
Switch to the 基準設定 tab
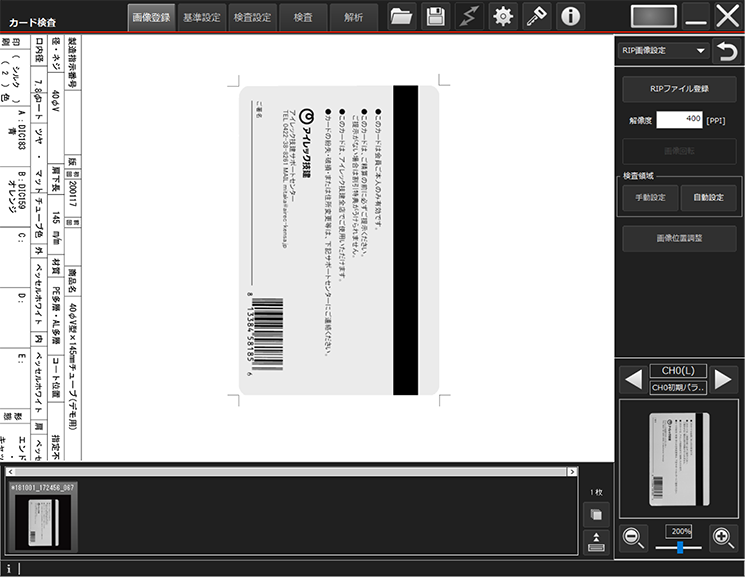[201, 18]
